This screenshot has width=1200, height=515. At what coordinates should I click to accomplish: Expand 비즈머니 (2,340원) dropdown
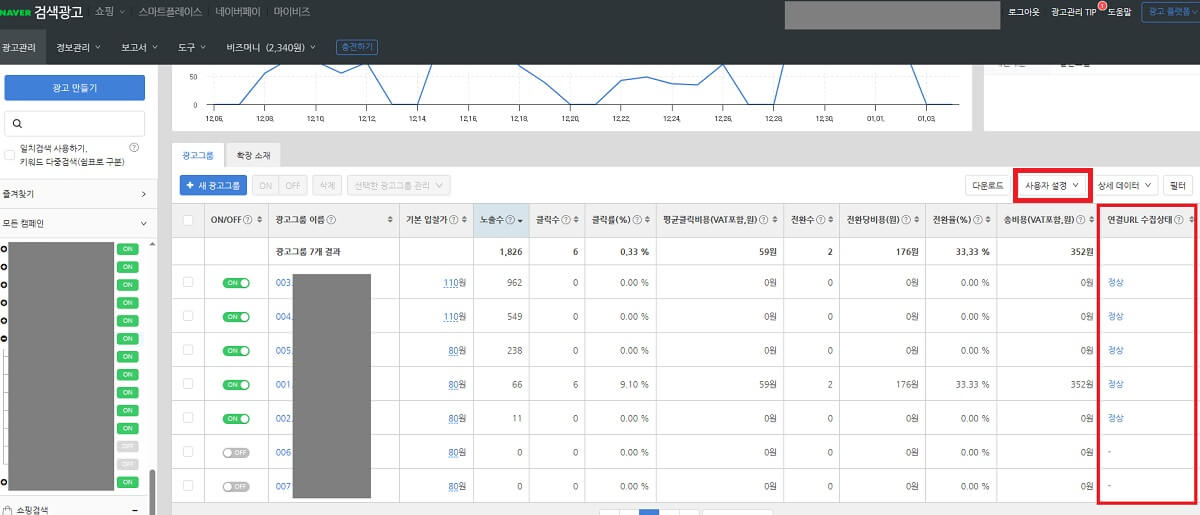pos(271,47)
